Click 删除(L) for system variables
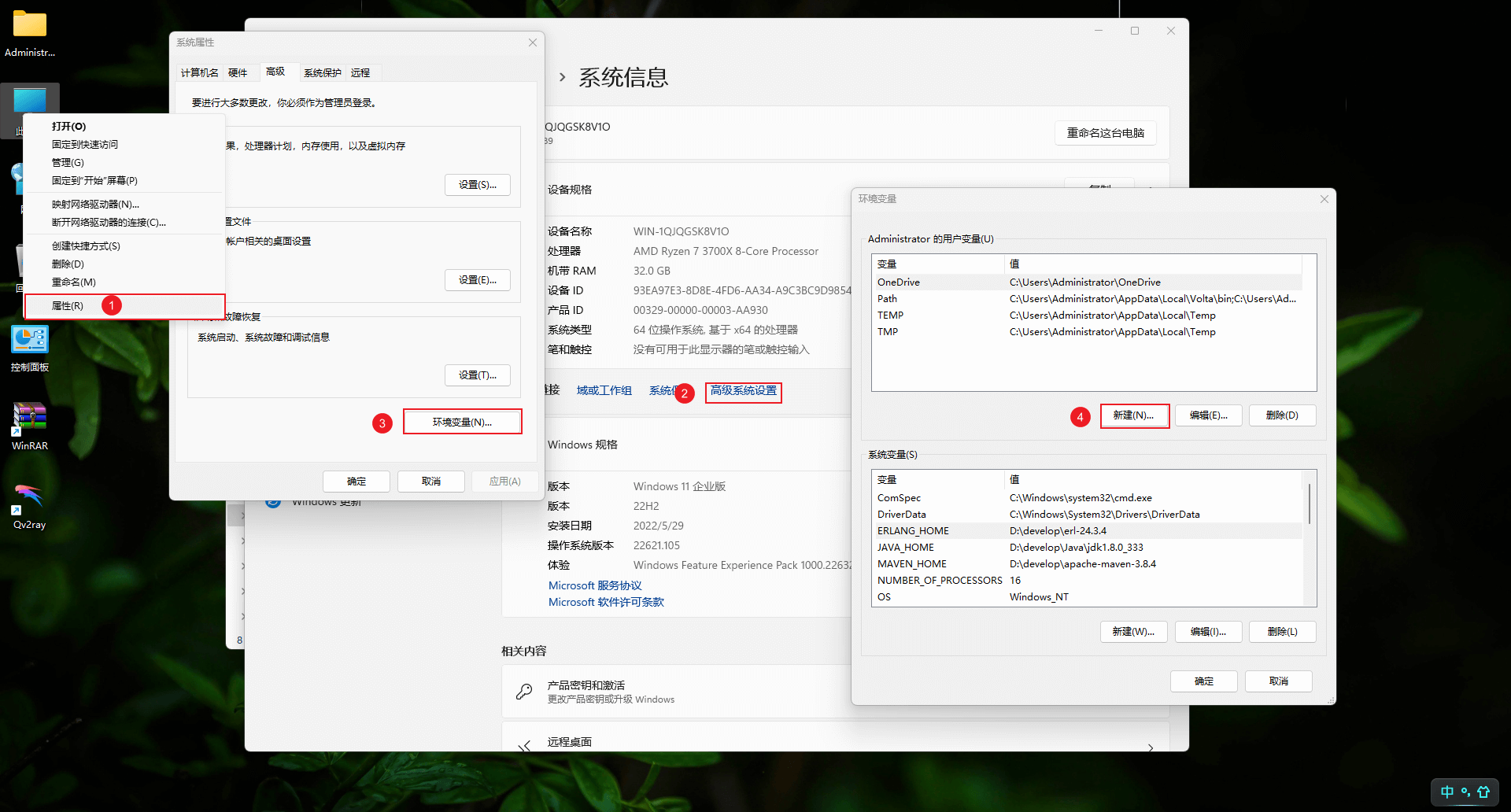The width and height of the screenshot is (1511, 812). click(1283, 632)
